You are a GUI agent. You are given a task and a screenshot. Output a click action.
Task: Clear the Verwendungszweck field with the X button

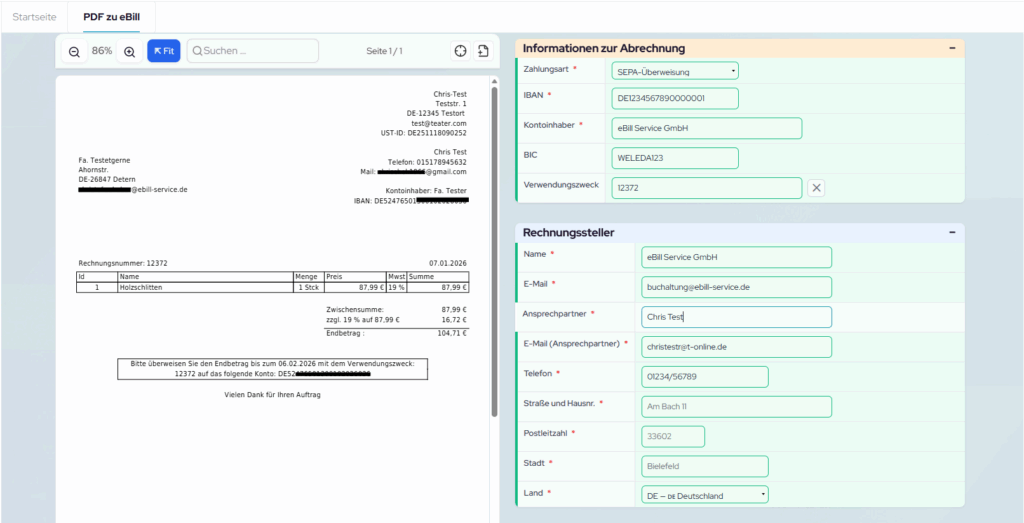816,188
